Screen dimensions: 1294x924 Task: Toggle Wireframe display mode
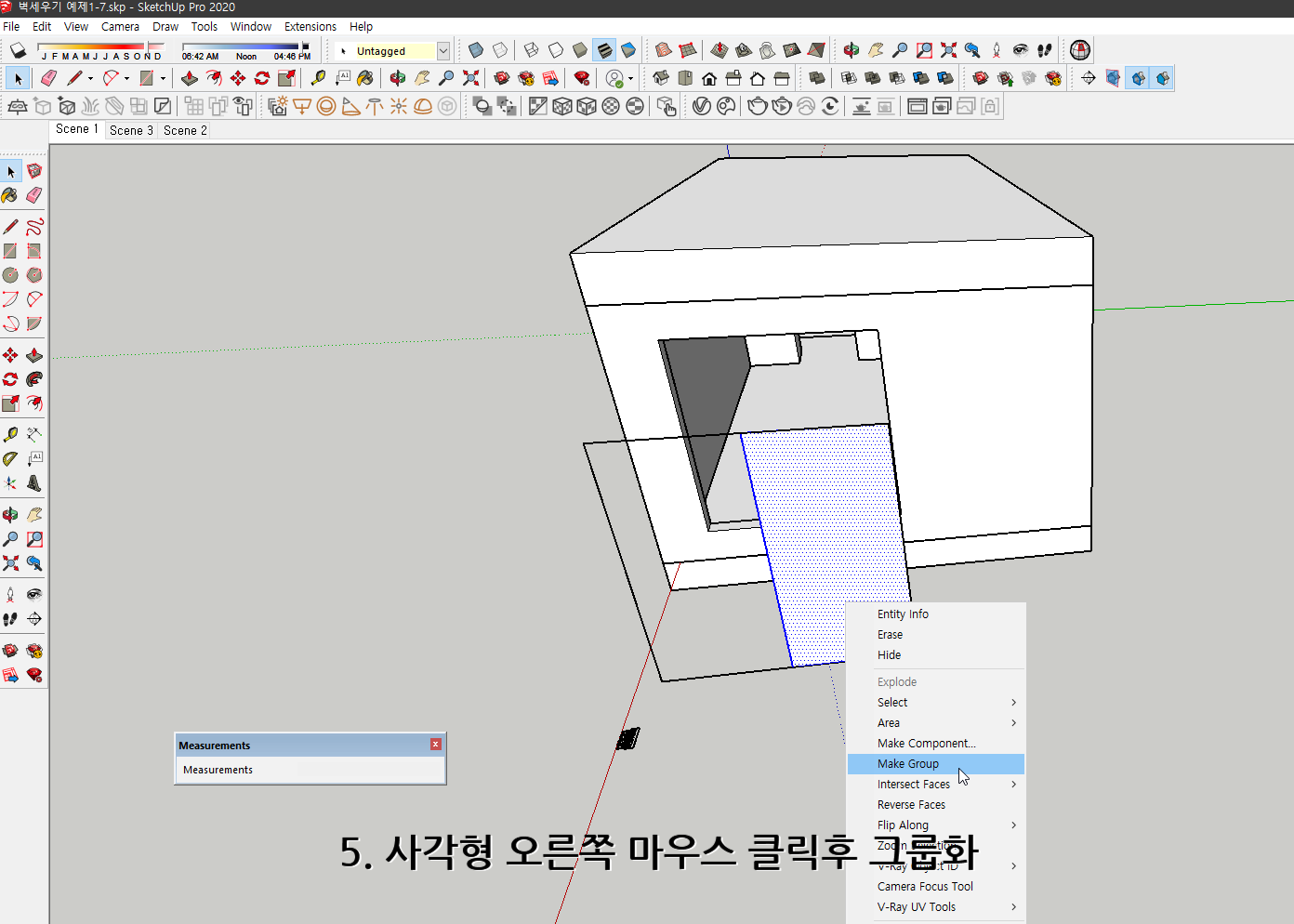[x=530, y=50]
